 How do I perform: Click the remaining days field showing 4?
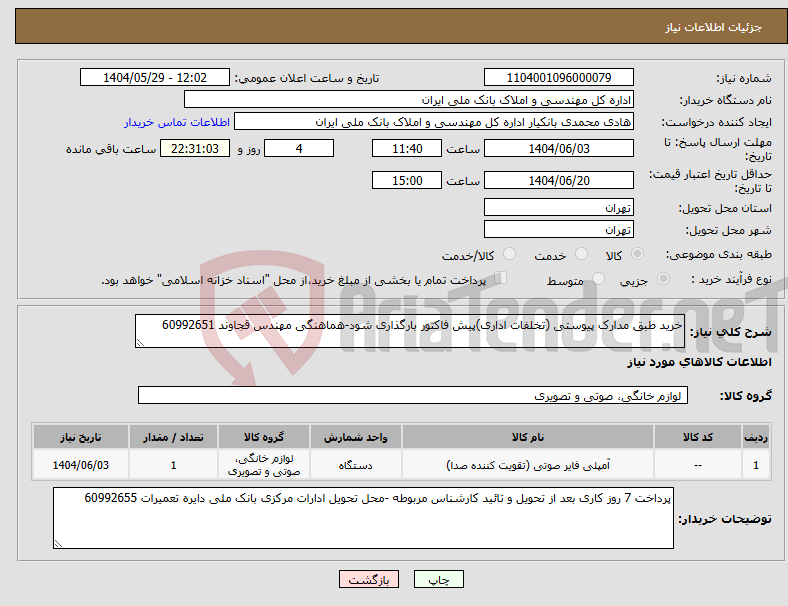299,148
